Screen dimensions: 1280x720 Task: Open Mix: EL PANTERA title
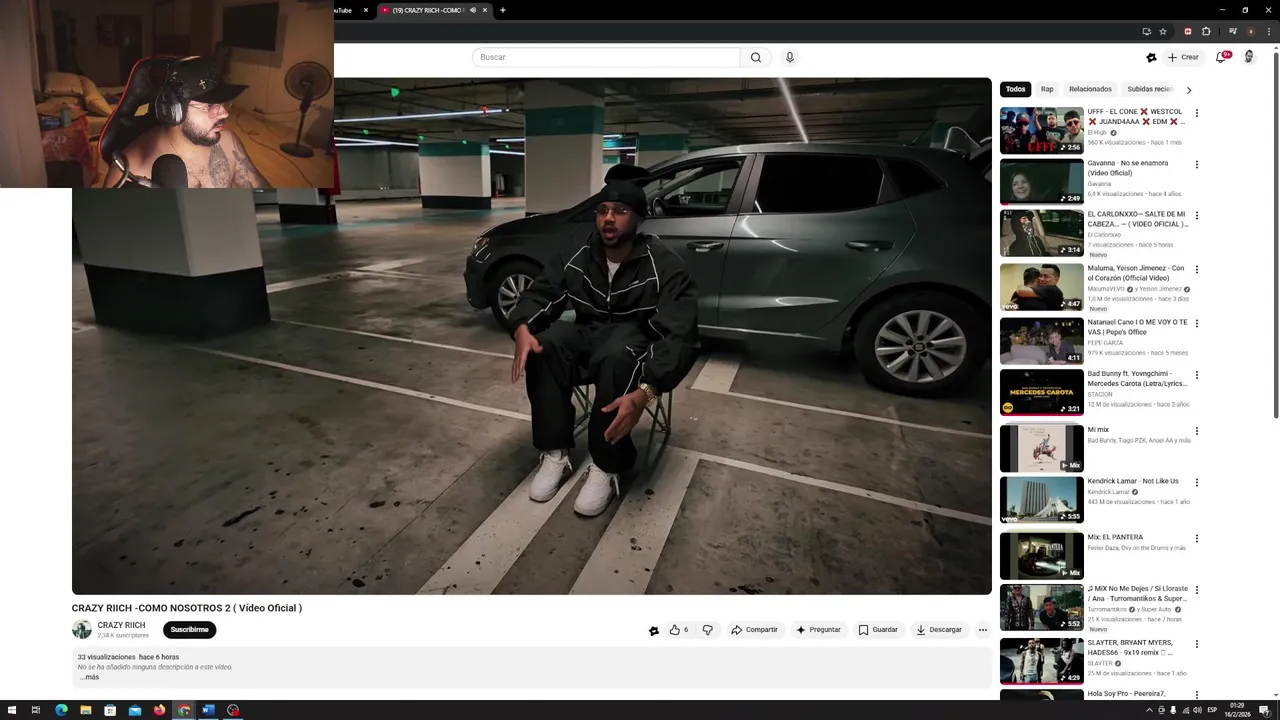pos(1115,537)
